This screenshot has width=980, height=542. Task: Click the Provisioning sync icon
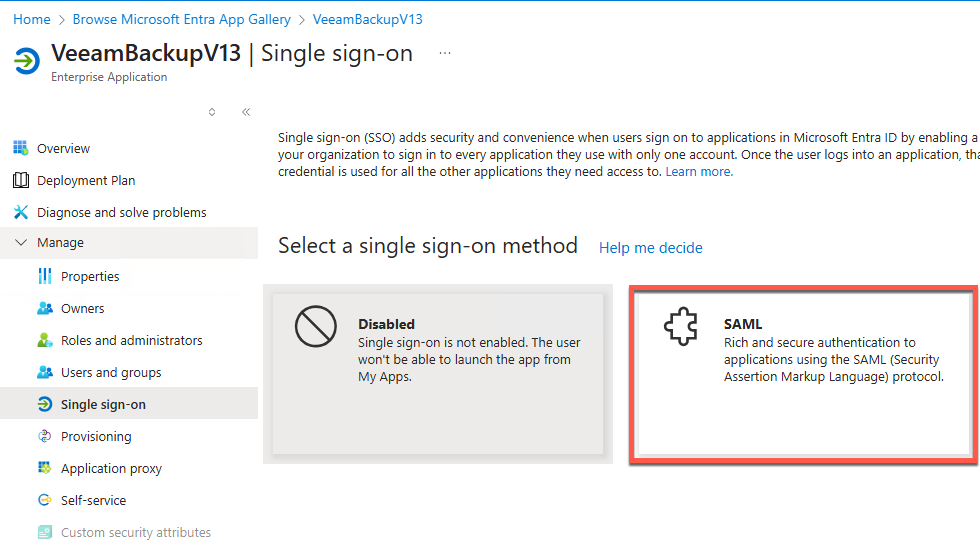click(x=44, y=436)
